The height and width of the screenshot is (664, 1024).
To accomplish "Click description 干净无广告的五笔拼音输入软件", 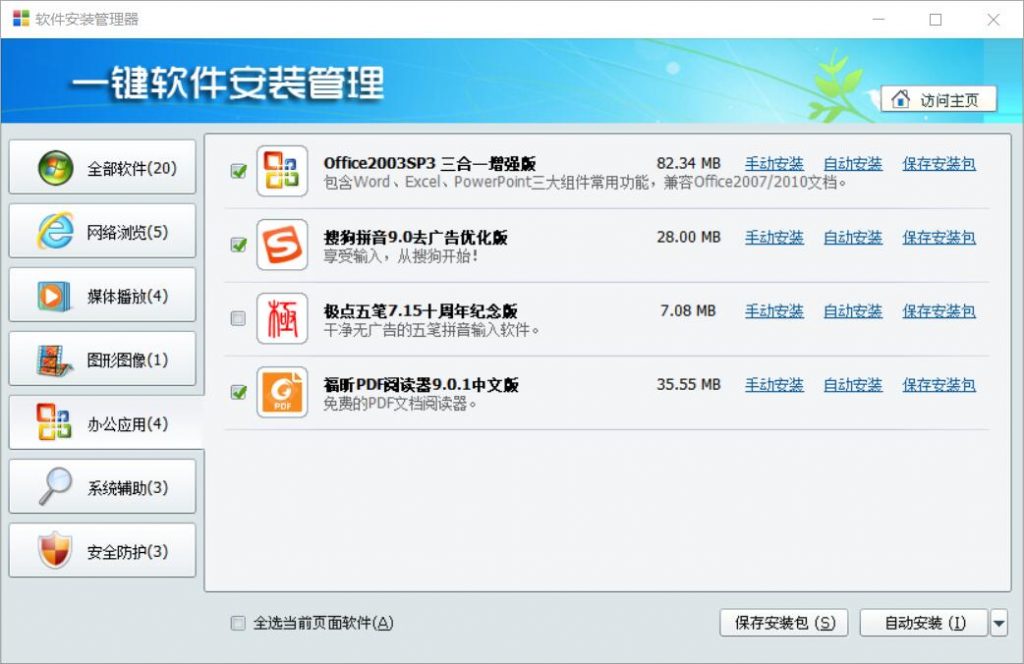I will [431, 330].
